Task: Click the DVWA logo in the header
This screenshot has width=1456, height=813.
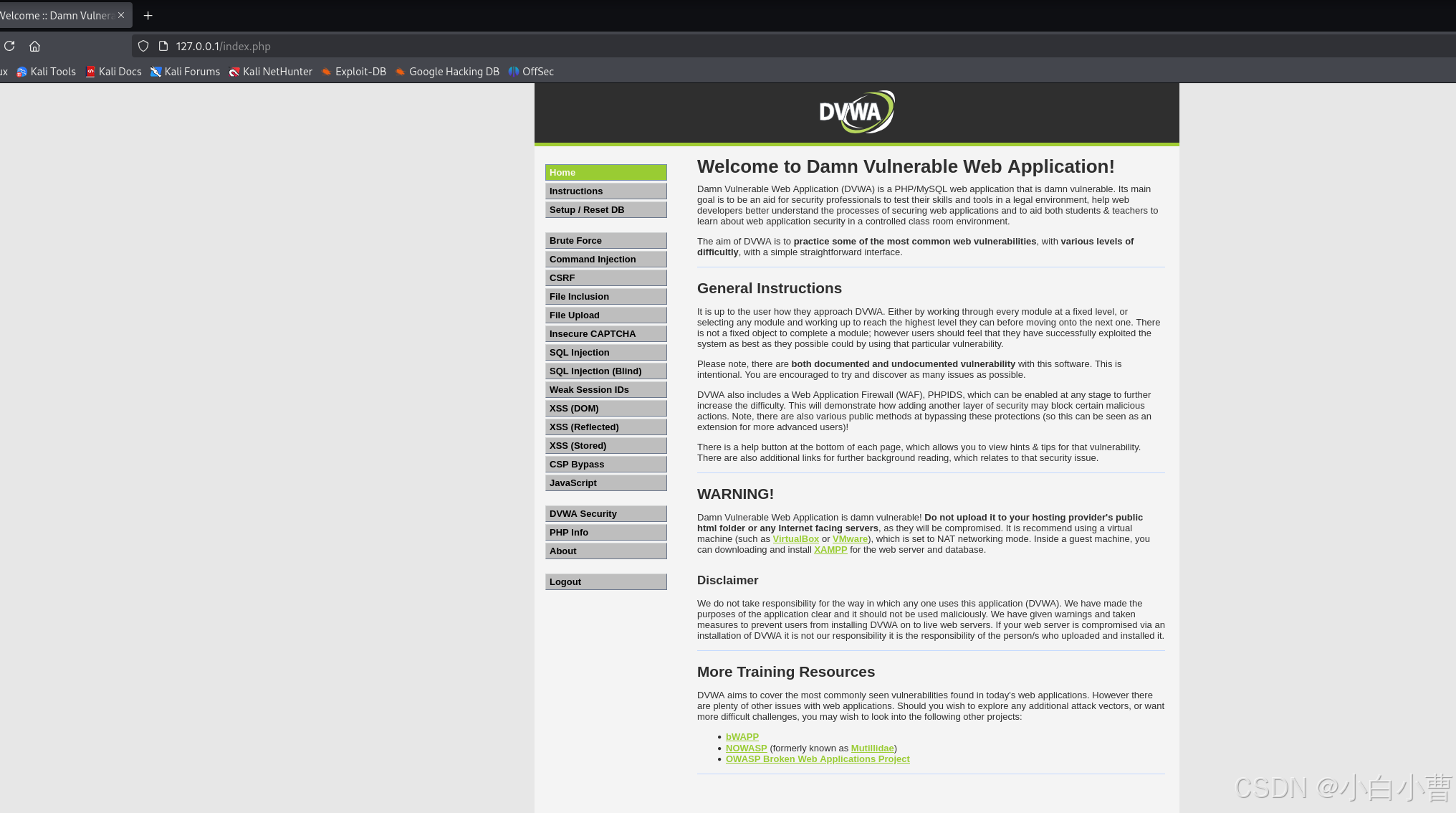Action: (856, 112)
